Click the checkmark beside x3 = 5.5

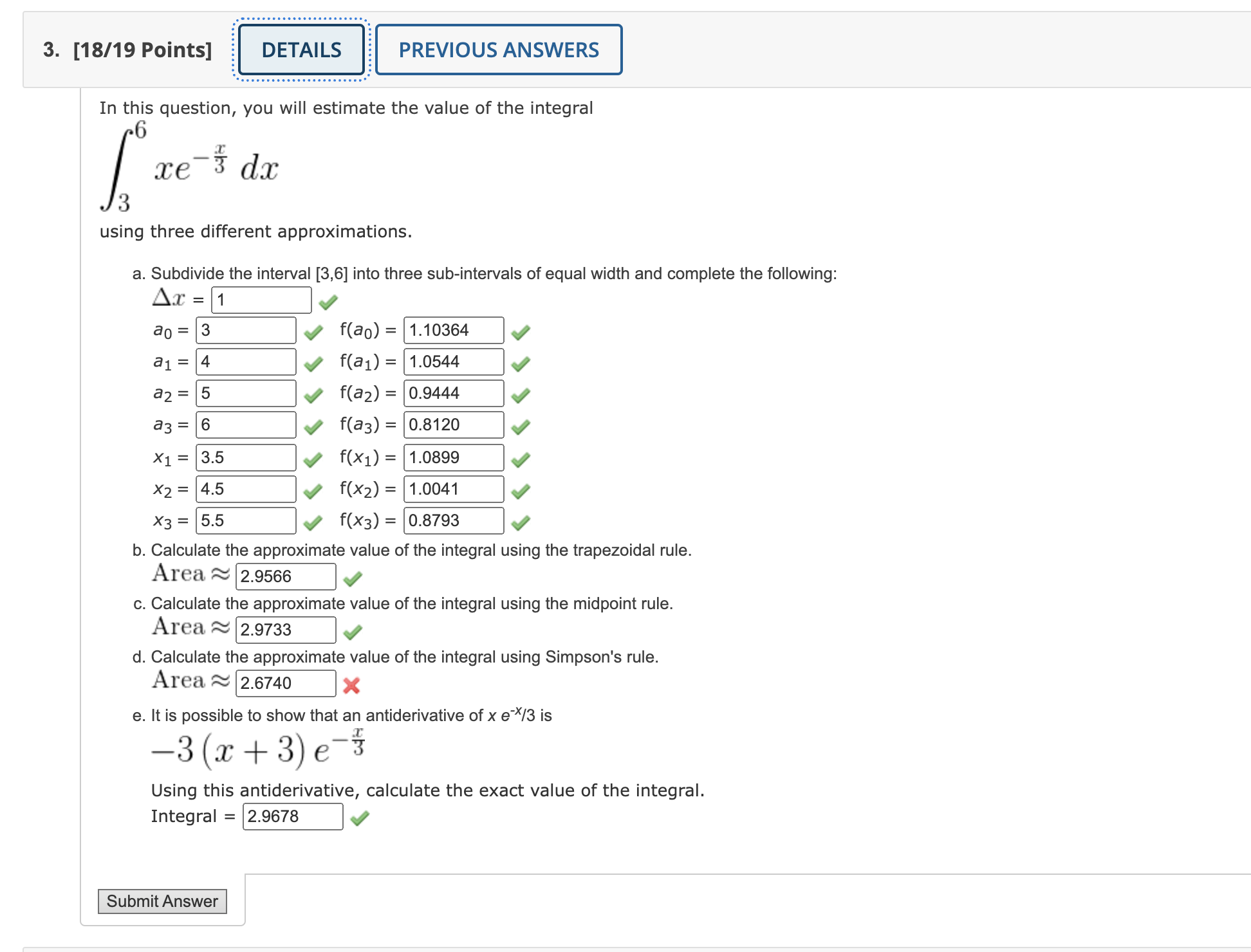pyautogui.click(x=313, y=521)
